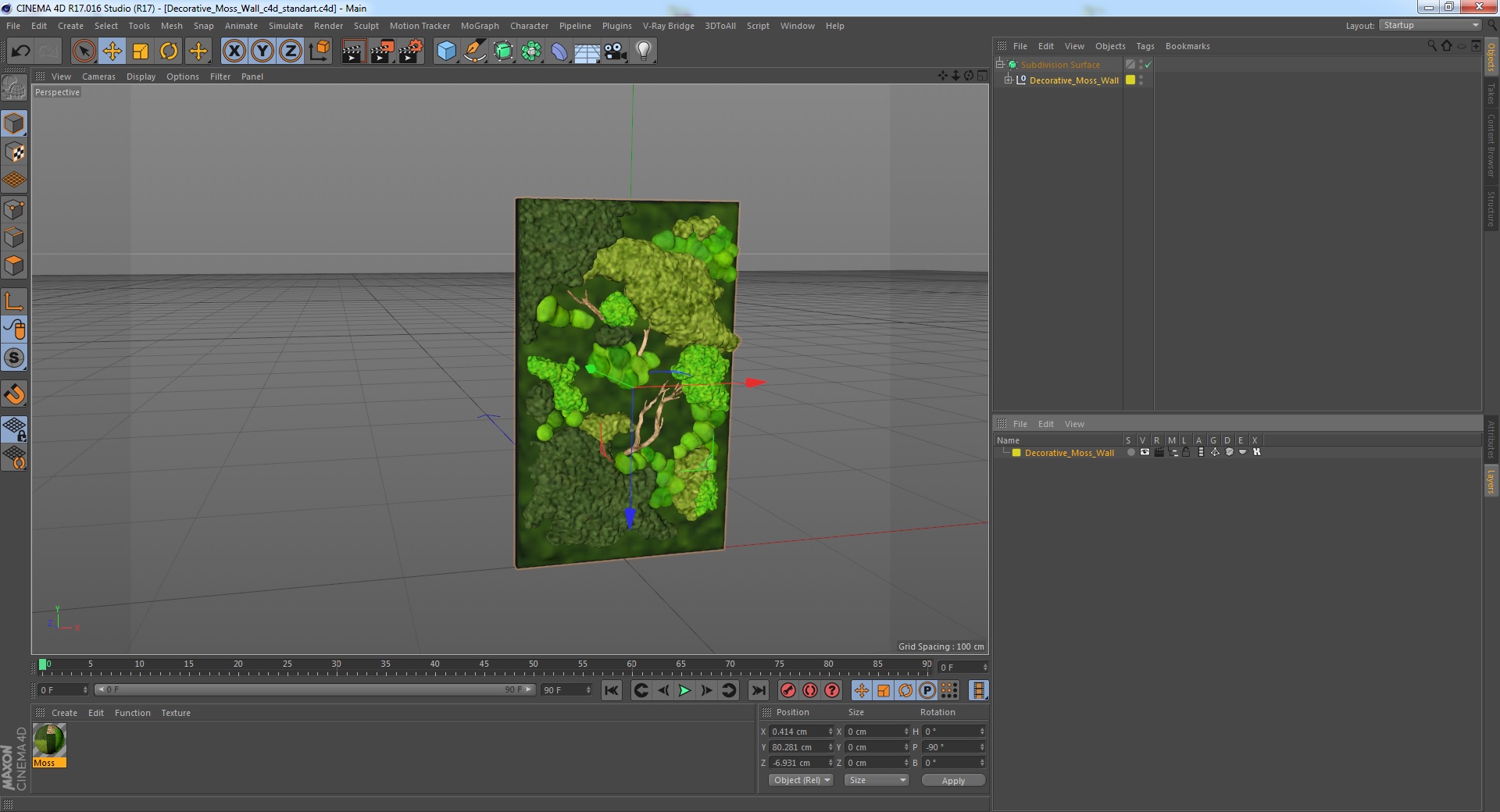Image resolution: width=1500 pixels, height=812 pixels.
Task: Toggle Subdivision Surface visibility dots
Action: pyautogui.click(x=1141, y=64)
